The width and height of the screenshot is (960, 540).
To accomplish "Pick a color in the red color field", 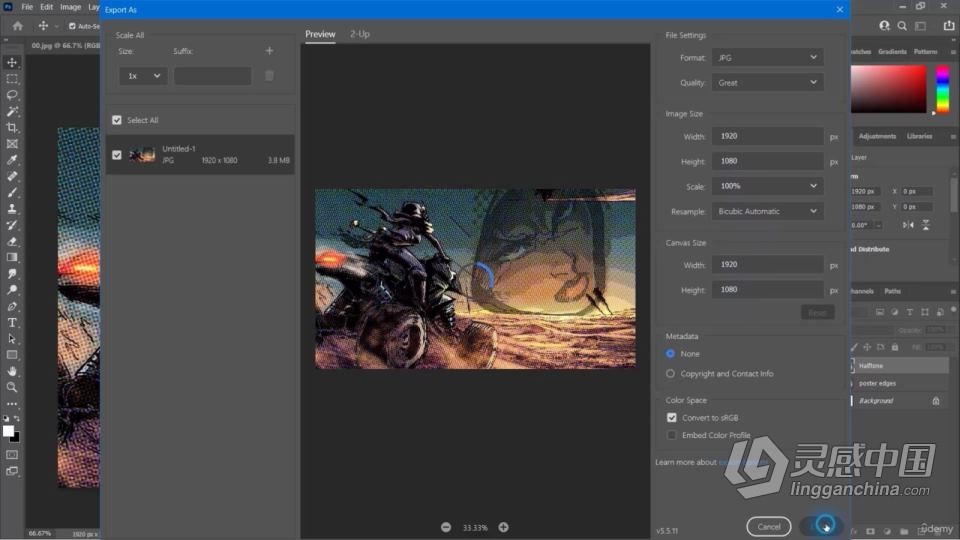I will 889,89.
